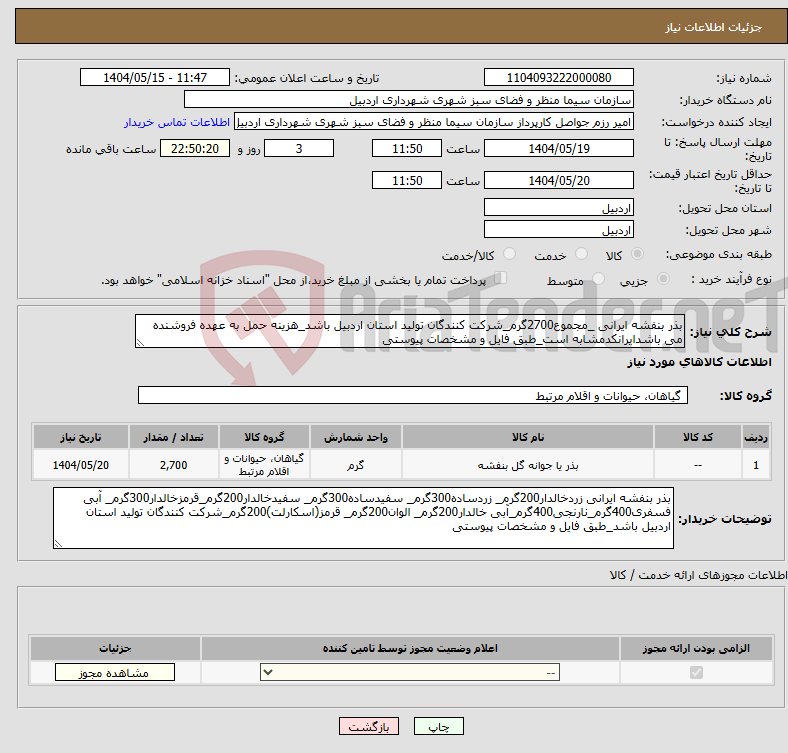Click the delivery province field اردبیل
The width and height of the screenshot is (788, 753).
coord(559,207)
